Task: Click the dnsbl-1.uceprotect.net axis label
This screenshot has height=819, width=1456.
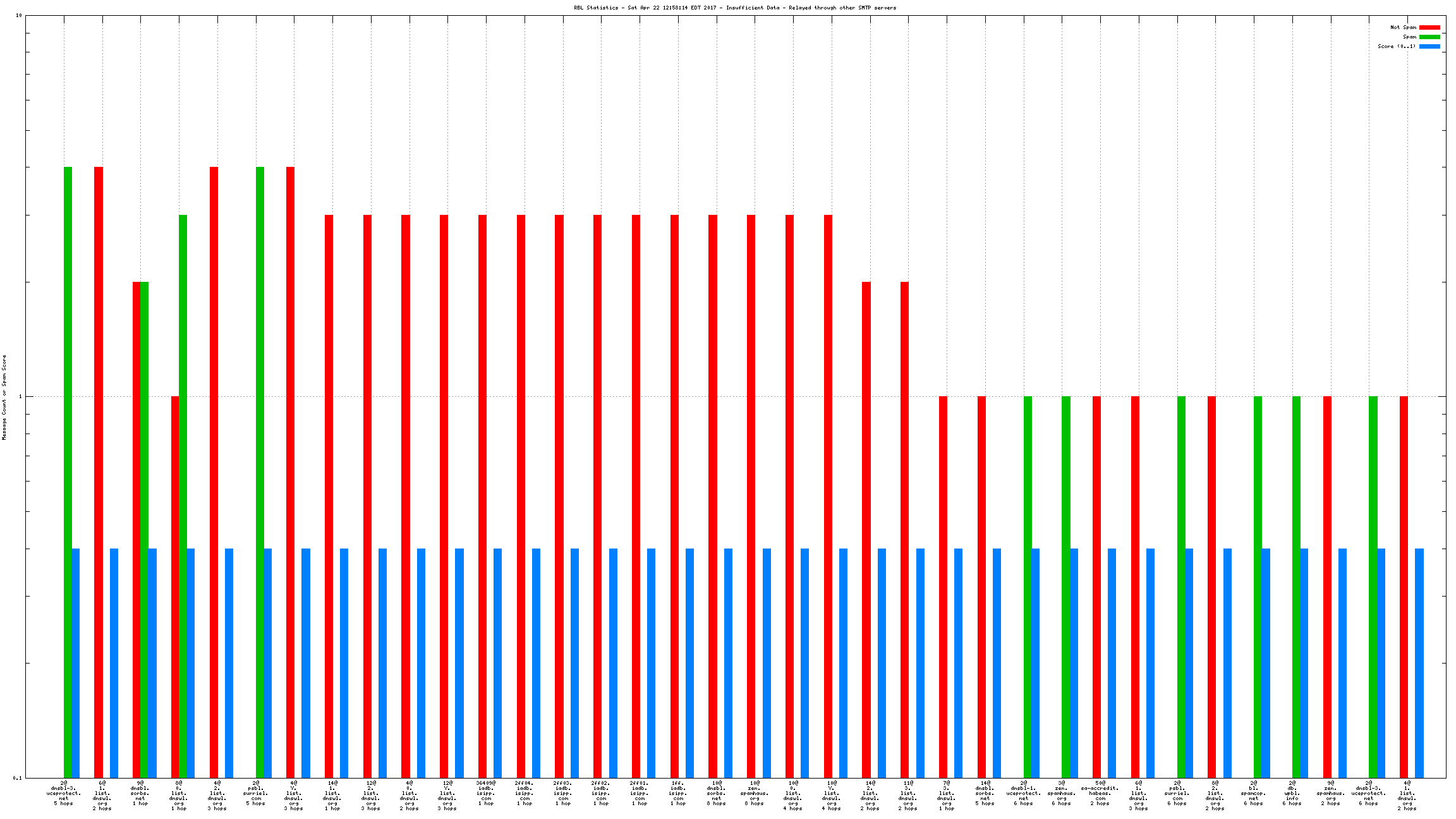Action: [x=1023, y=793]
